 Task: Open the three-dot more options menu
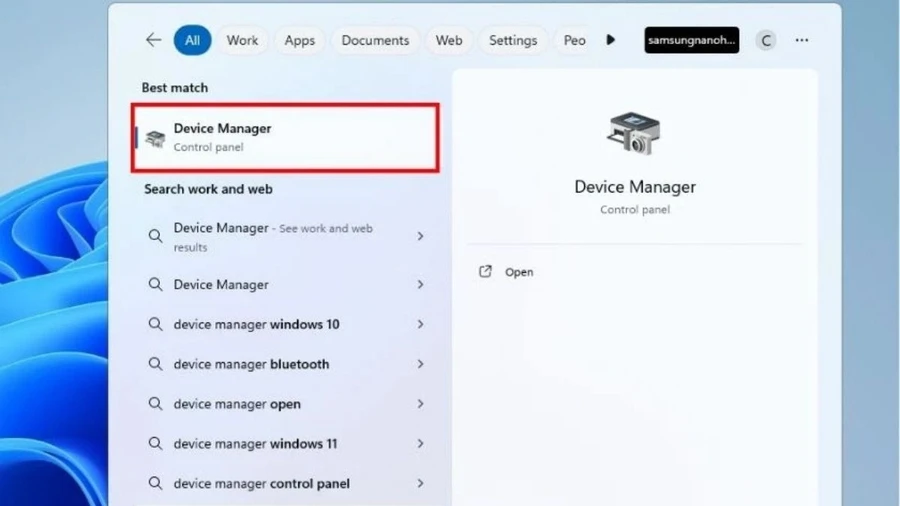[x=802, y=40]
